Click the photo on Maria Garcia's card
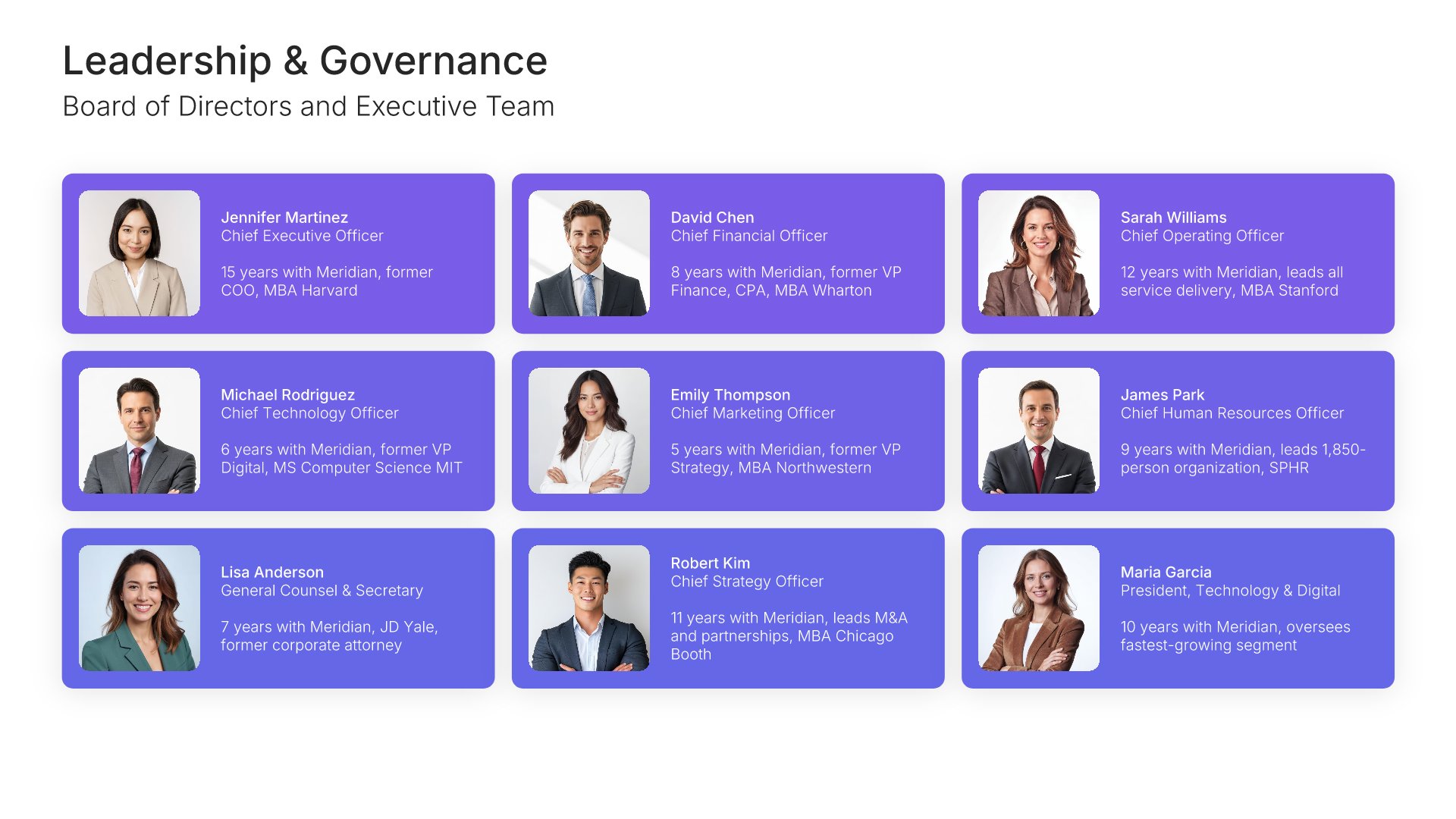The height and width of the screenshot is (819, 1456). (1039, 608)
